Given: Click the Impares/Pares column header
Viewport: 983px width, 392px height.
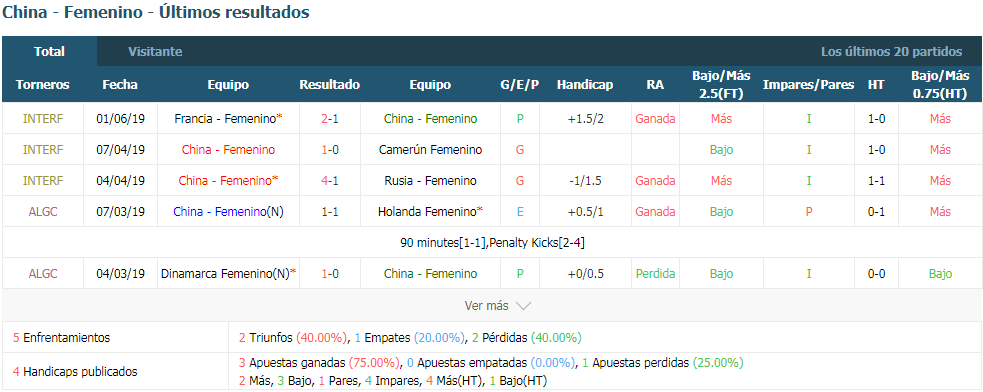Looking at the screenshot, I should coord(808,85).
